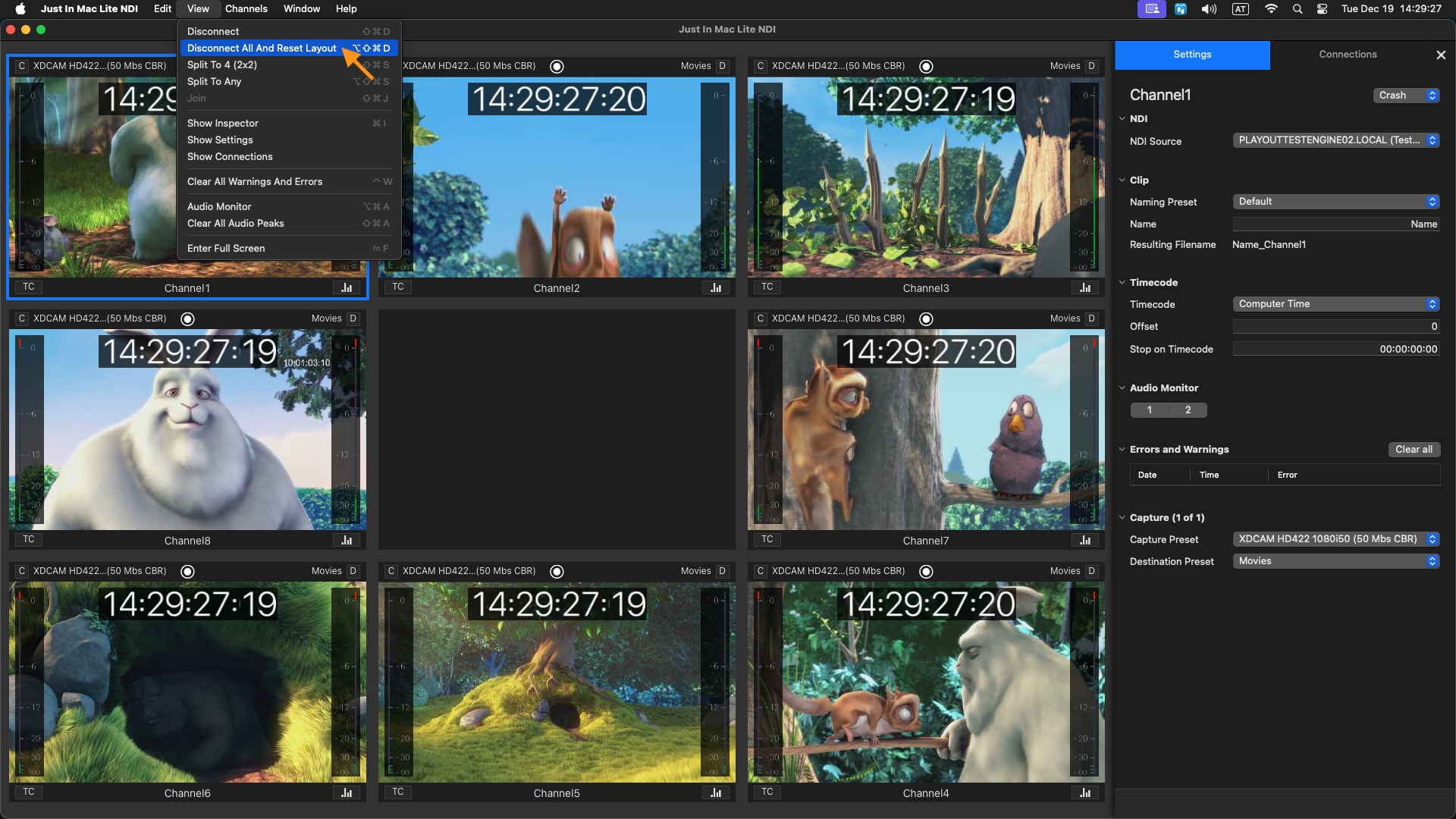Open audio meter icon for Channel6
The image size is (1456, 819).
(347, 792)
